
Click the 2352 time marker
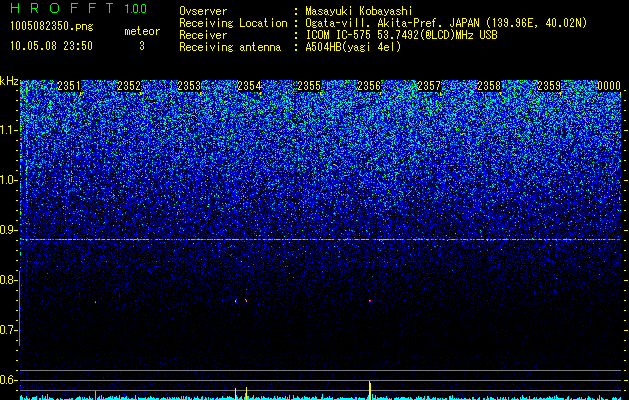coord(129,86)
